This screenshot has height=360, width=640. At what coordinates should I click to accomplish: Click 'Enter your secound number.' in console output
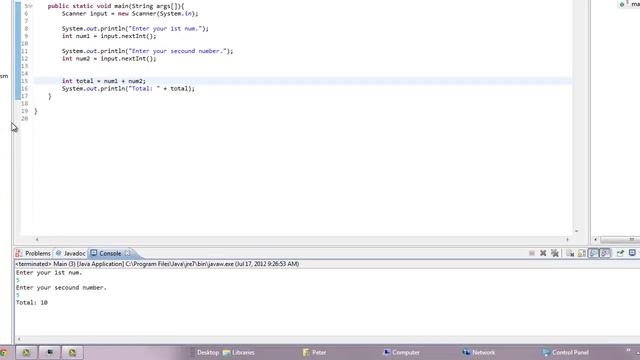[61, 288]
